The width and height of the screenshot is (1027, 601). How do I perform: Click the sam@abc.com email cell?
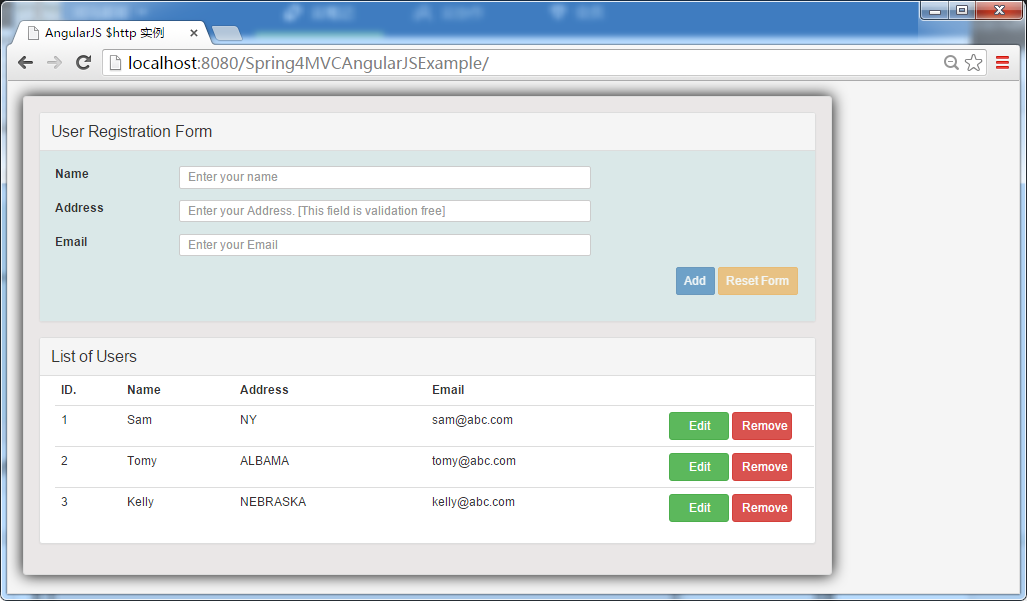click(472, 420)
